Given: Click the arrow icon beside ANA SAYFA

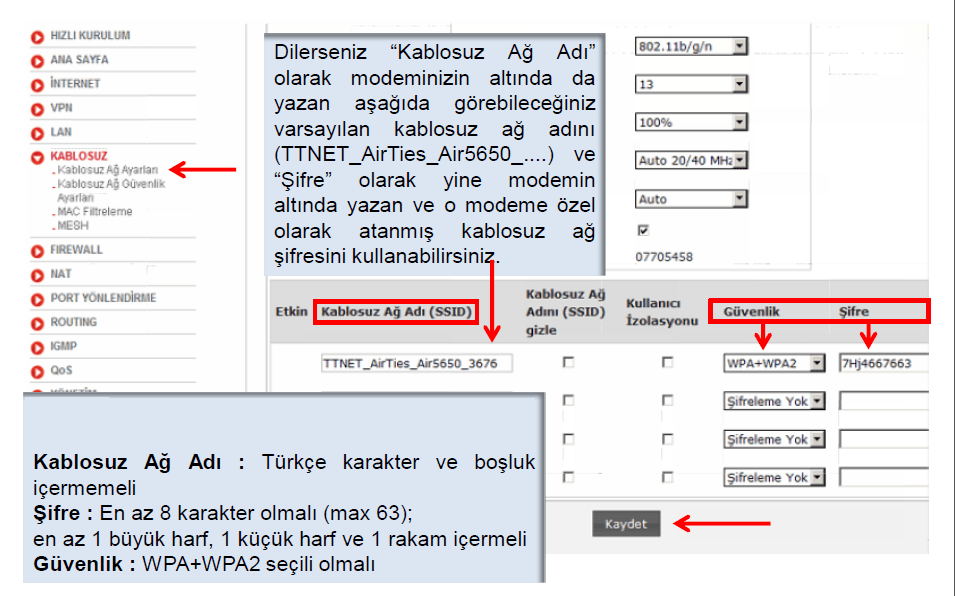Looking at the screenshot, I should [38, 61].
